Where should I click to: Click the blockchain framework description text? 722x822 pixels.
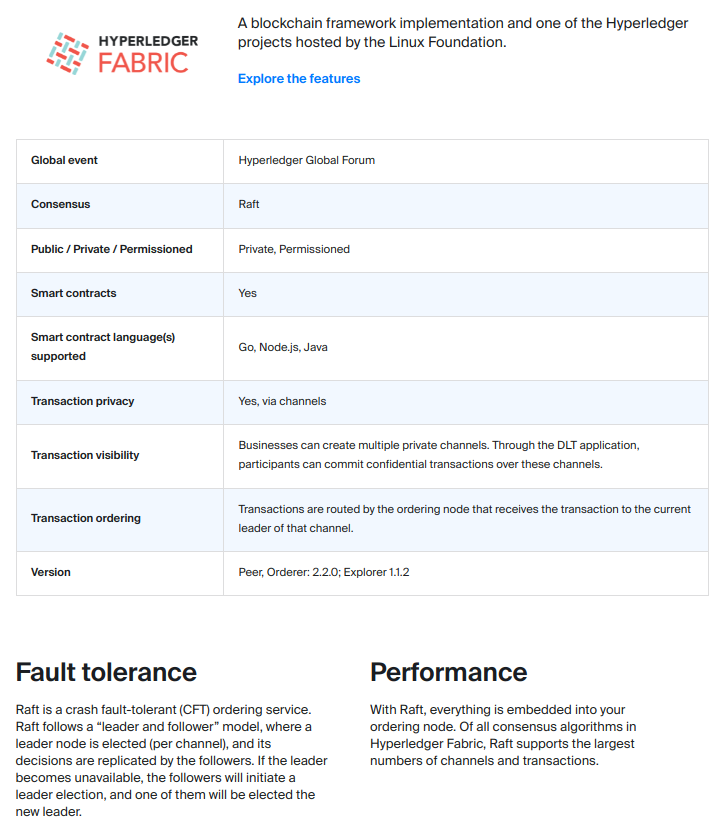coord(463,33)
